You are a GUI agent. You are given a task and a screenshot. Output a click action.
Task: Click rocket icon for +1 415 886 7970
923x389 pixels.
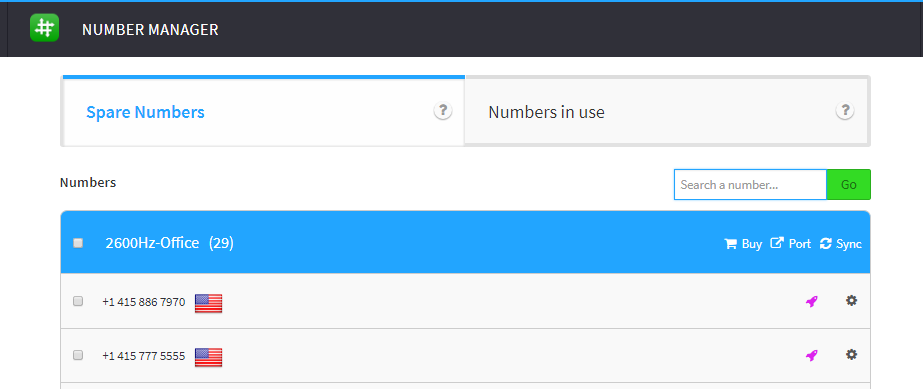[x=812, y=302]
